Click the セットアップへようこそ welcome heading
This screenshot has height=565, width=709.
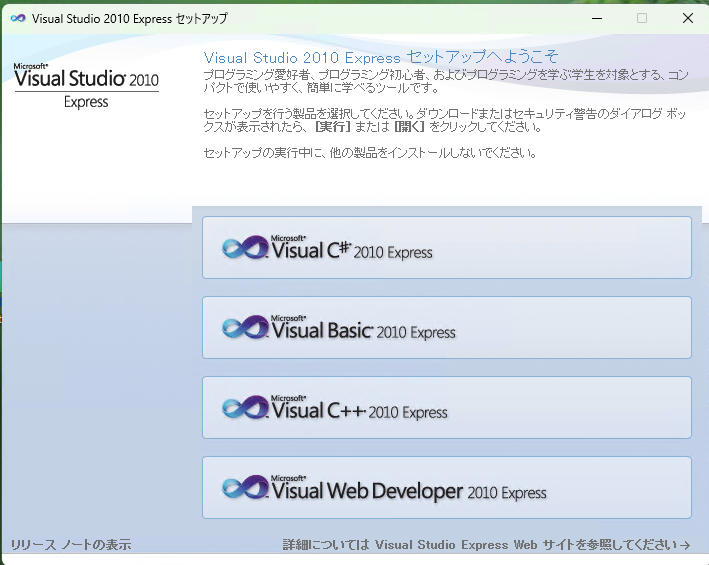tap(380, 56)
